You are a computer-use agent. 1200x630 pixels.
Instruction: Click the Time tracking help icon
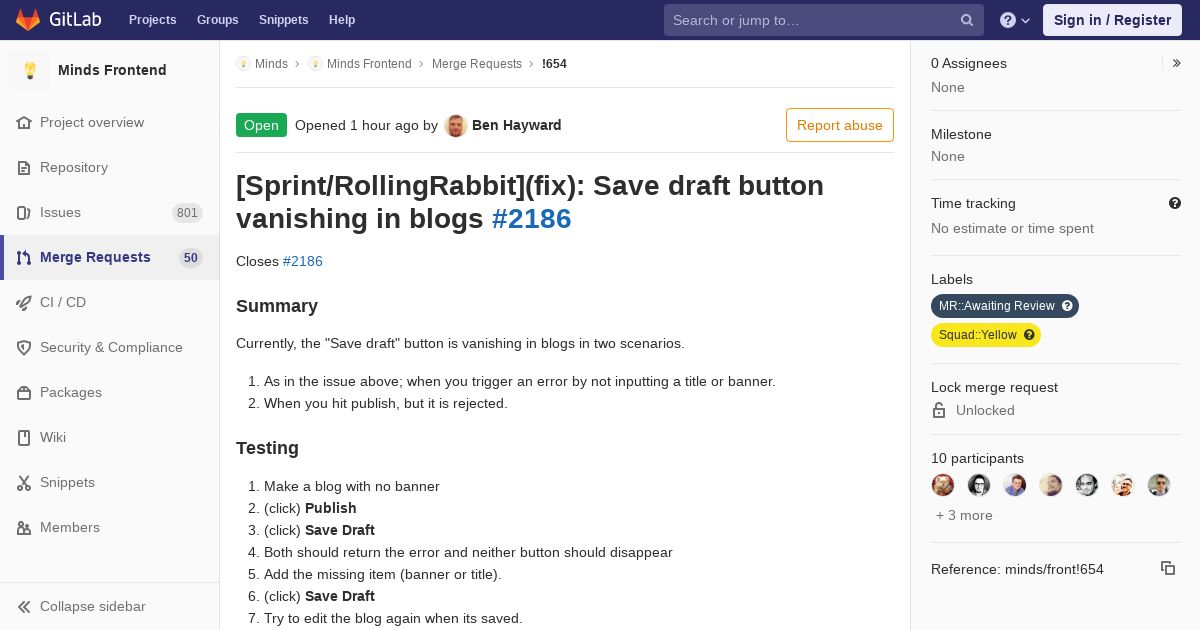point(1175,203)
